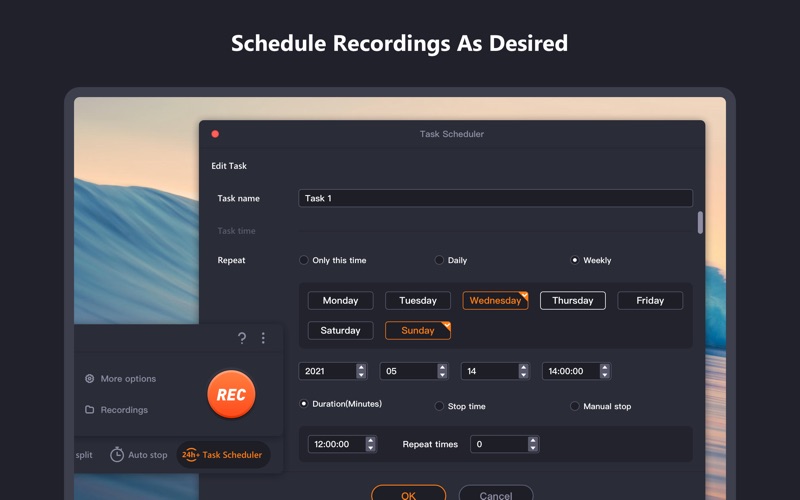Increase the 14:00:00 start time stepper
Image resolution: width=800 pixels, height=500 pixels.
click(x=605, y=367)
